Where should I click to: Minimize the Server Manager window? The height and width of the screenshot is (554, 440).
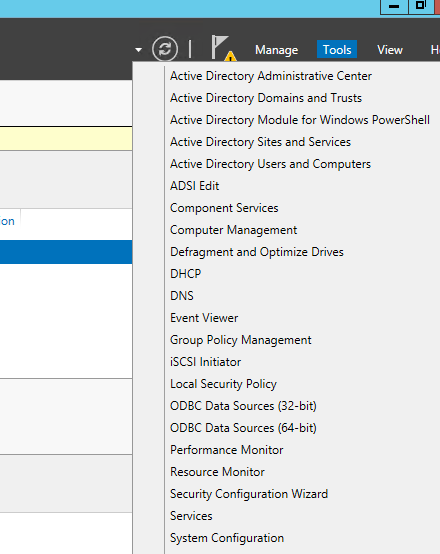pyautogui.click(x=394, y=6)
